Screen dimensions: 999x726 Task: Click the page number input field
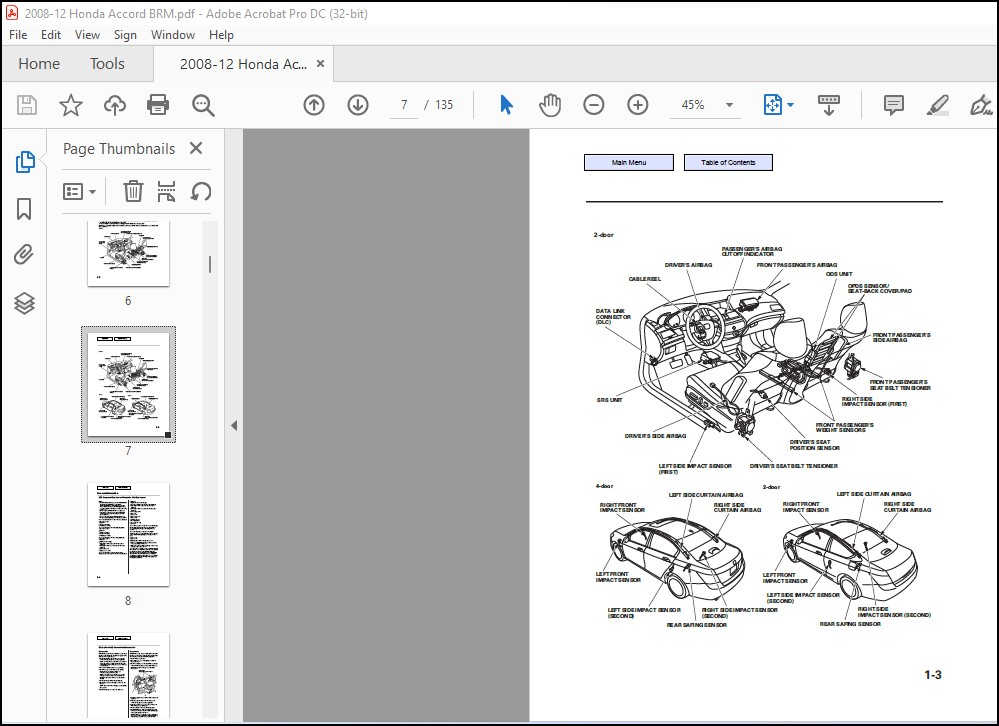pos(404,105)
